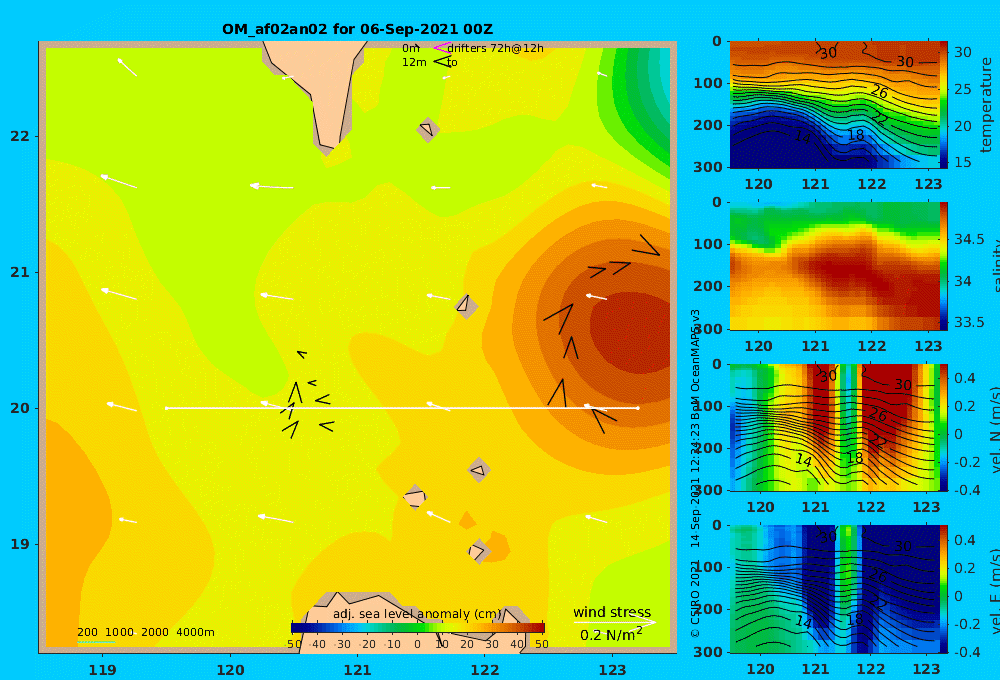Click the '0m' legend label
Image resolution: width=1000 pixels, height=680 pixels.
click(x=411, y=48)
